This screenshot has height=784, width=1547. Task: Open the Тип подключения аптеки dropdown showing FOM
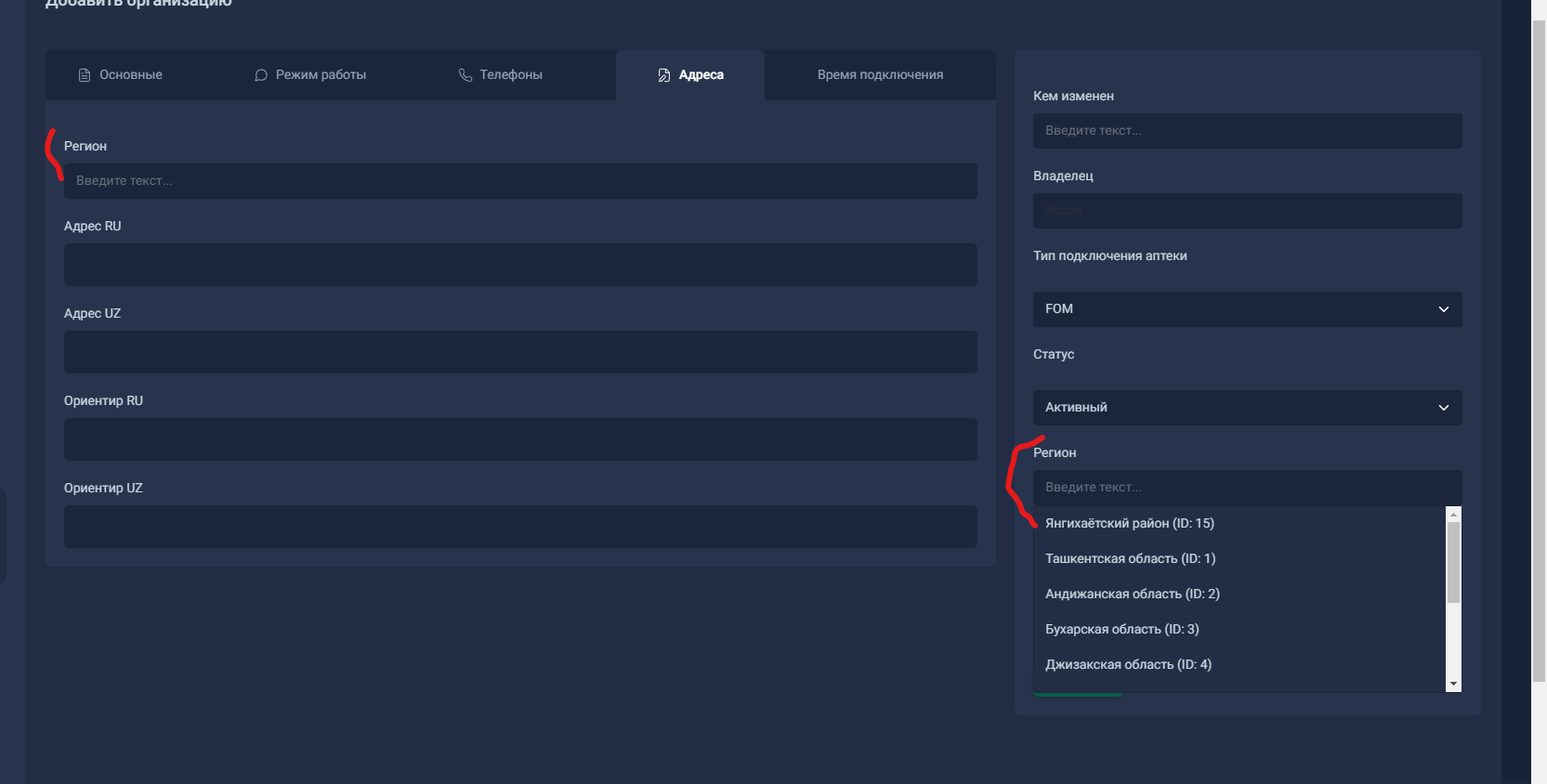[x=1248, y=309]
